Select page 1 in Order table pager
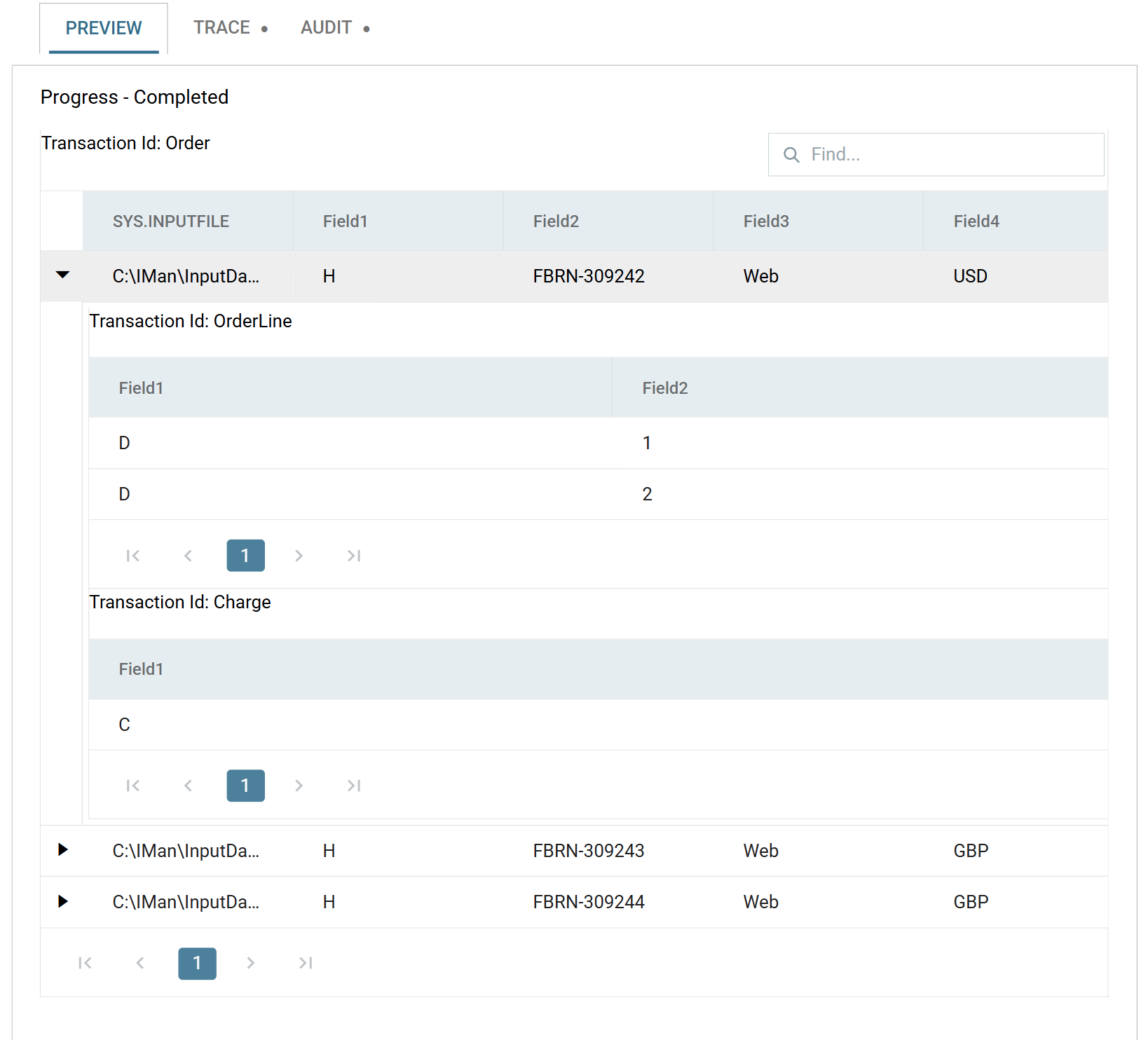Screen dimensions: 1148x1040 (198, 963)
